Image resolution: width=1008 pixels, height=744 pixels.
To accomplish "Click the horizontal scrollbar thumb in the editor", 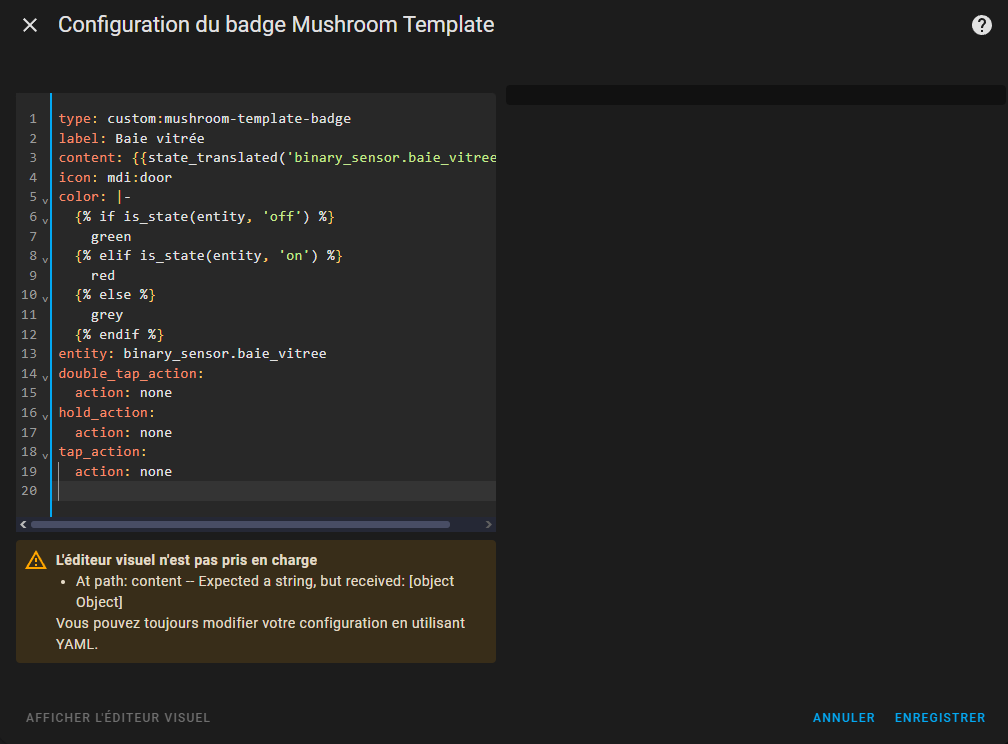I will (240, 525).
